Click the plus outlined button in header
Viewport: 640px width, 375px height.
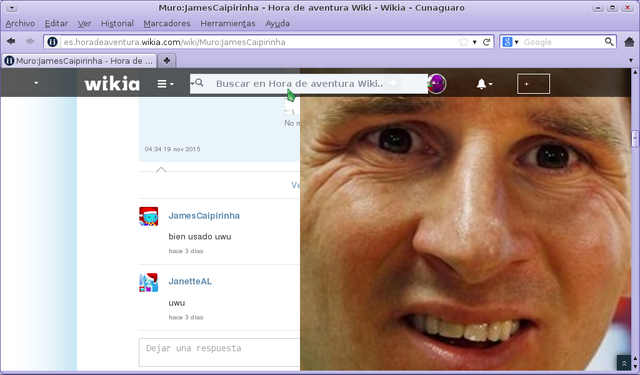pos(533,84)
